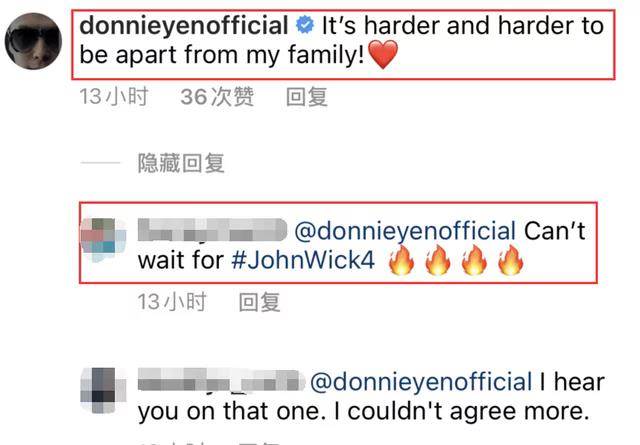The width and height of the screenshot is (640, 445).
Task: Click the first comment's 13小时 timestamp
Action: [x=113, y=97]
